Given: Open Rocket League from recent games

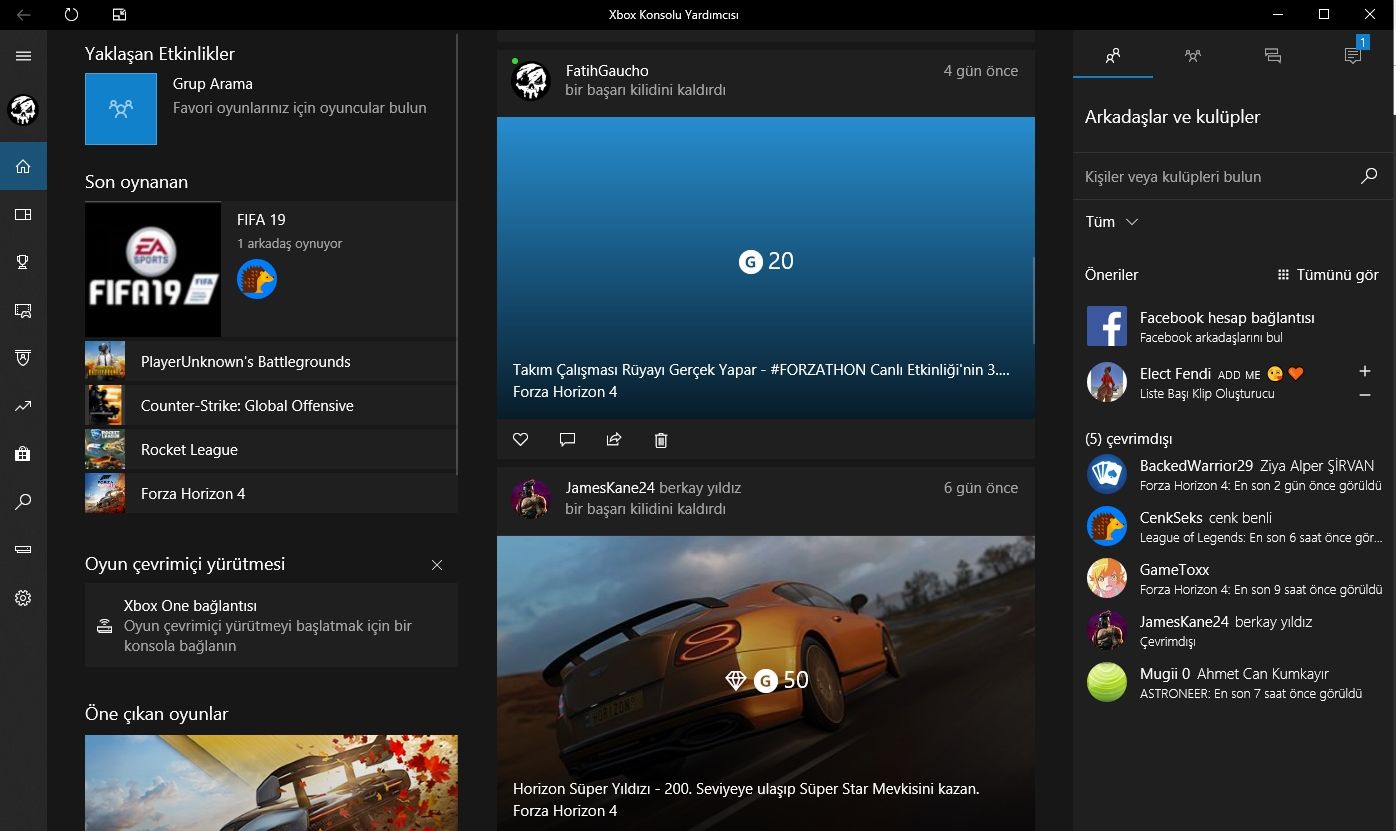Looking at the screenshot, I should [x=271, y=449].
